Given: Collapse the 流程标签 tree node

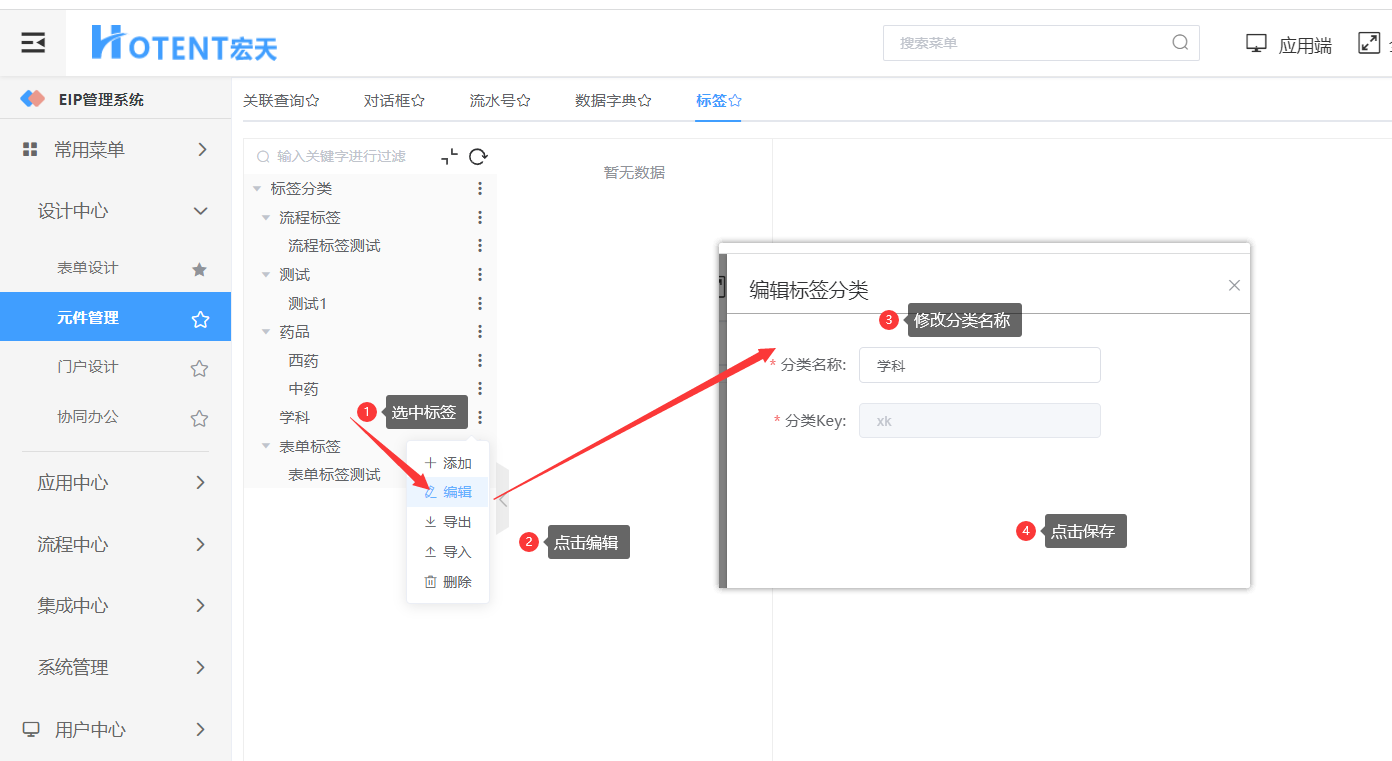Looking at the screenshot, I should [x=266, y=217].
